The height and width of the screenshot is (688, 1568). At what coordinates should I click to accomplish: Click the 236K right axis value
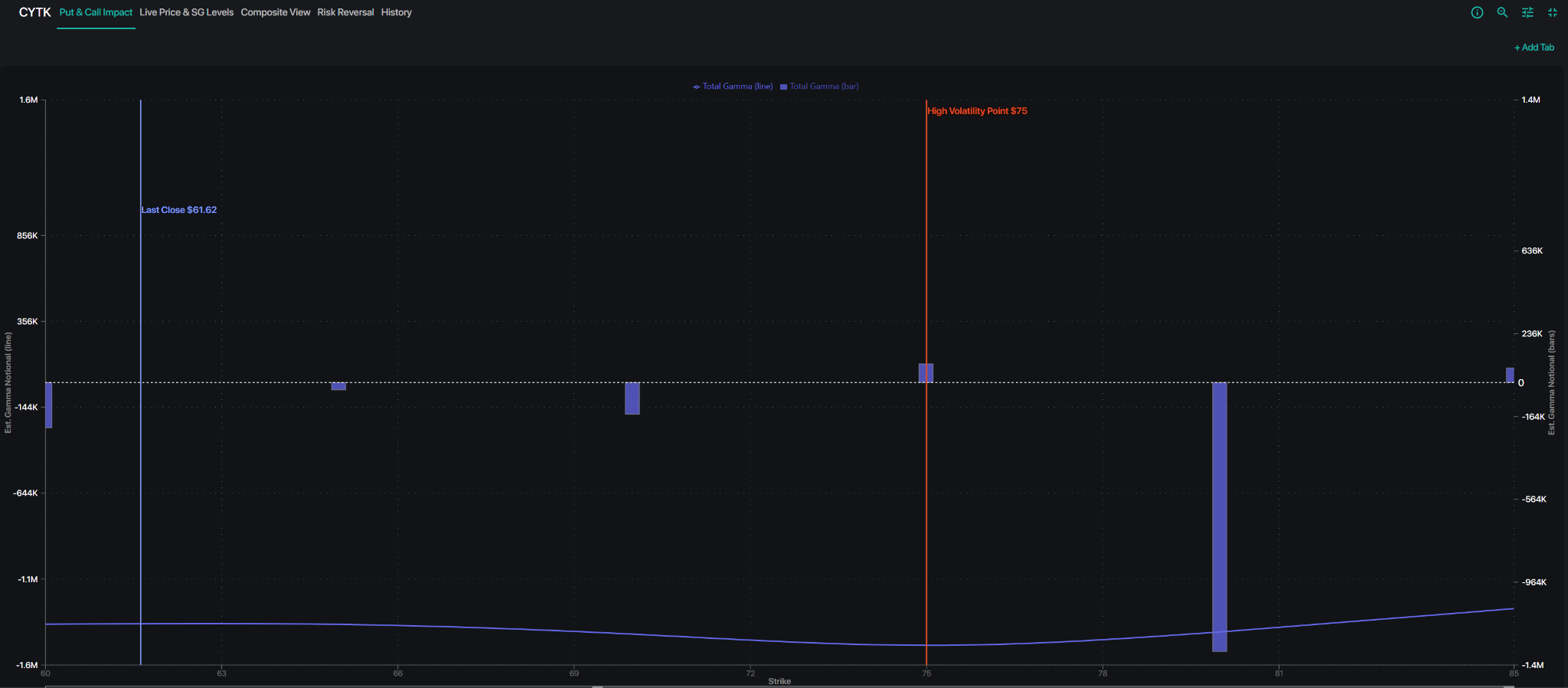[x=1532, y=333]
